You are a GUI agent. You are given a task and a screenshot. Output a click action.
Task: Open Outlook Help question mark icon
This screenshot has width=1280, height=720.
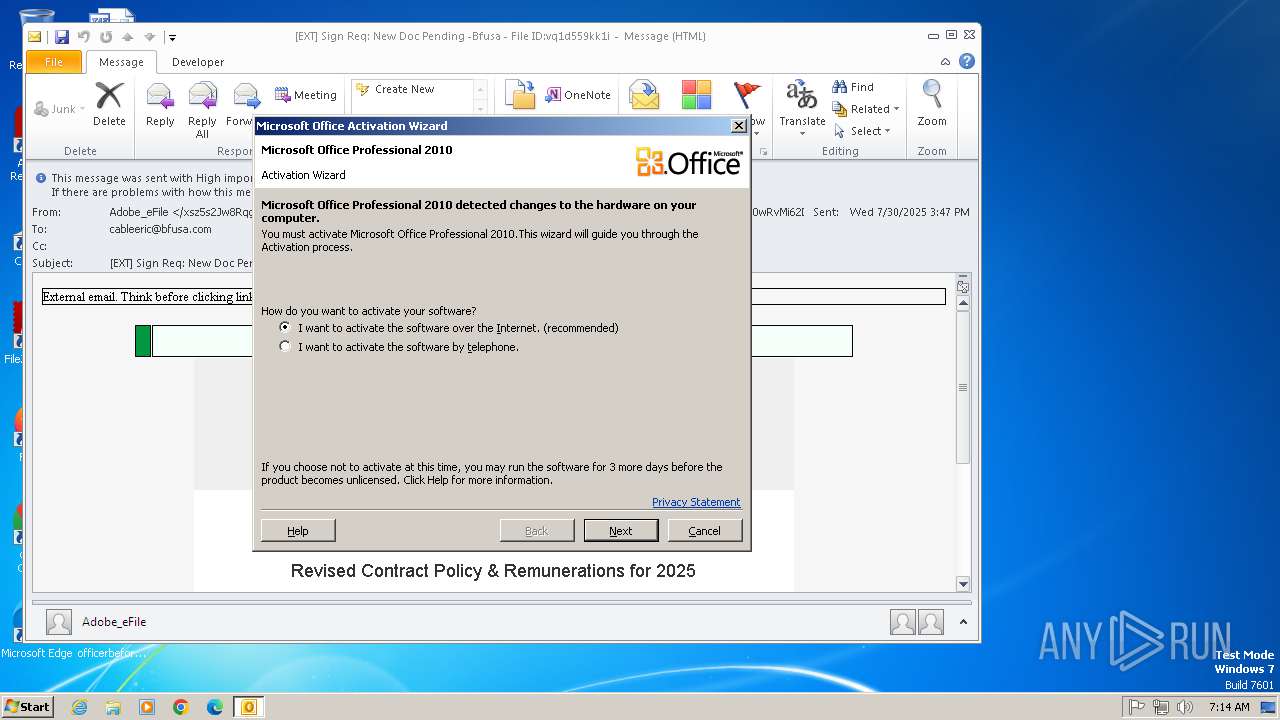tap(967, 61)
